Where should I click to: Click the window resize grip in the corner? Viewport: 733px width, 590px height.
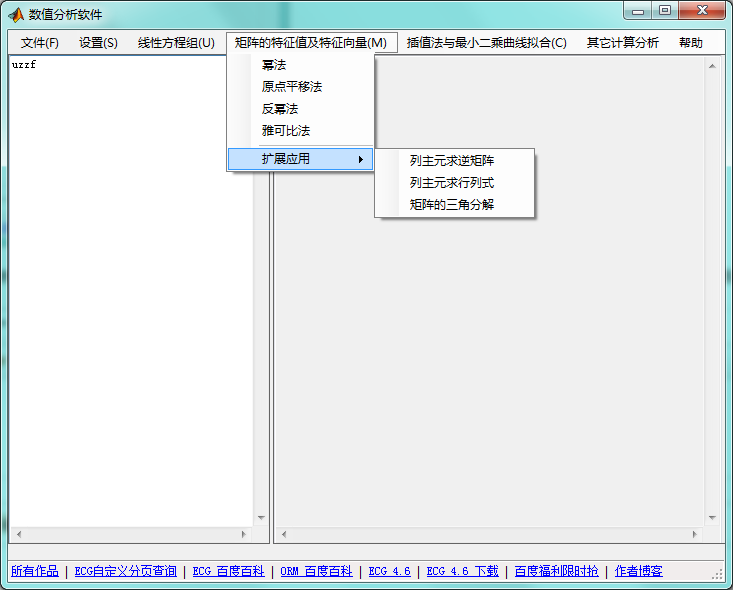click(718, 575)
